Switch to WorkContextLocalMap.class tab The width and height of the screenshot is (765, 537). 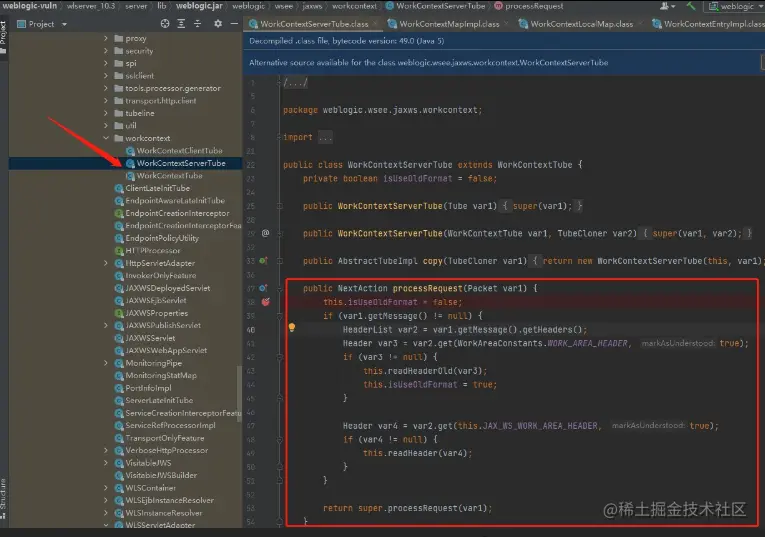click(582, 24)
